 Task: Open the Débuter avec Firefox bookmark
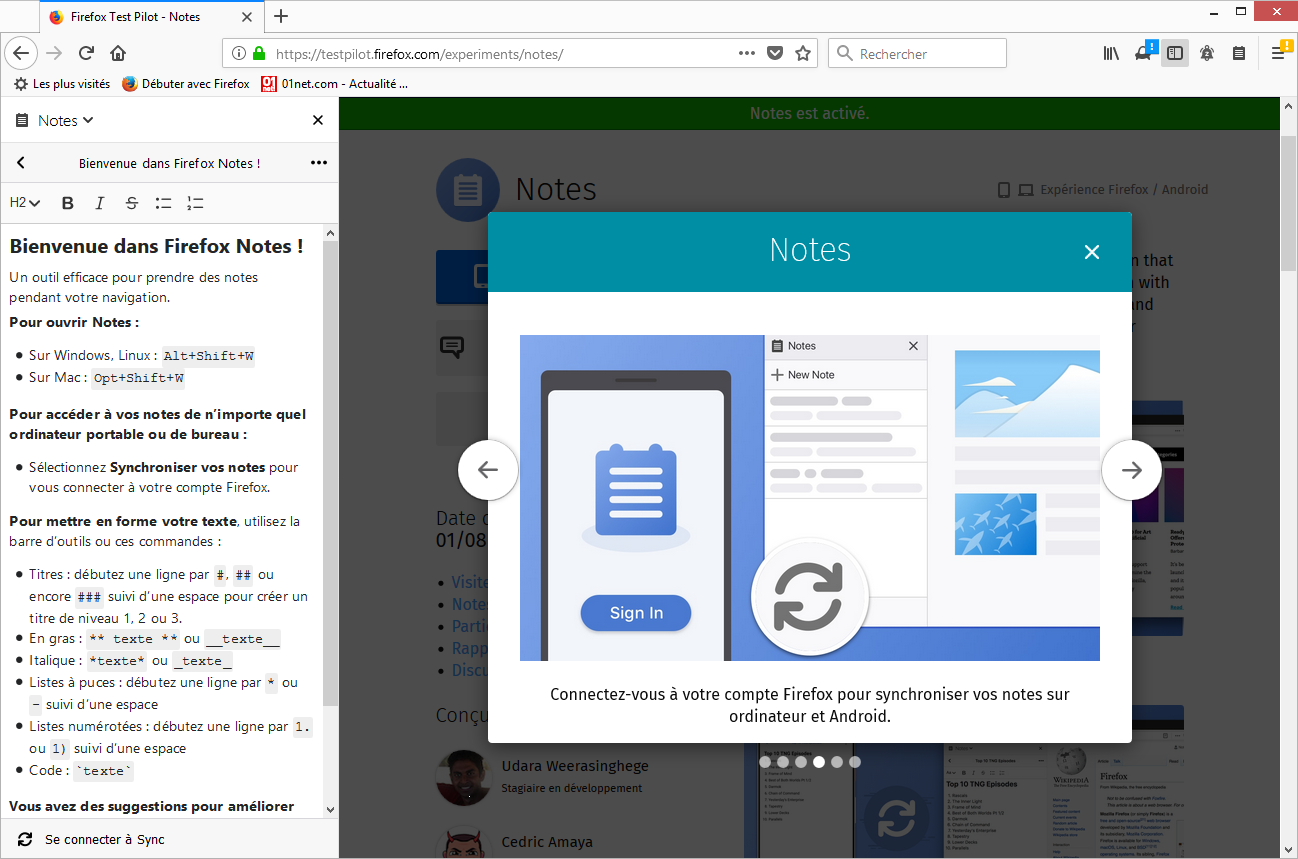pyautogui.click(x=186, y=84)
